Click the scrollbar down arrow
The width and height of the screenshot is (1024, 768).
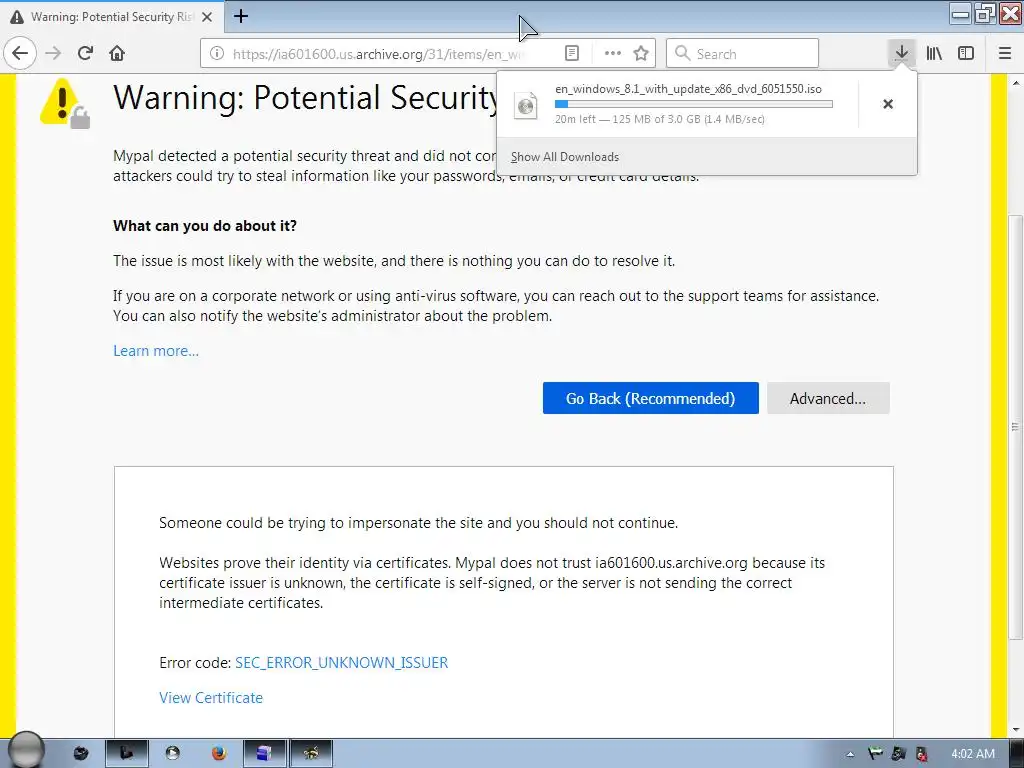1016,729
